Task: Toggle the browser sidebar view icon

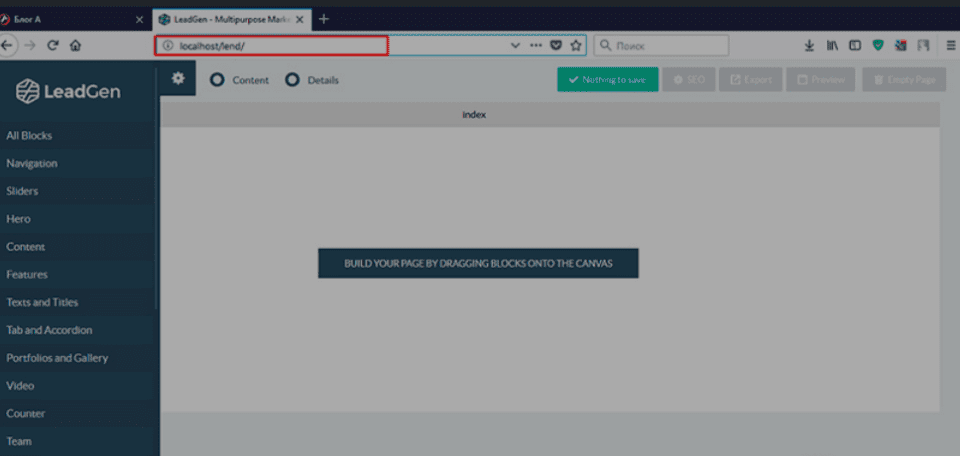Action: click(855, 45)
